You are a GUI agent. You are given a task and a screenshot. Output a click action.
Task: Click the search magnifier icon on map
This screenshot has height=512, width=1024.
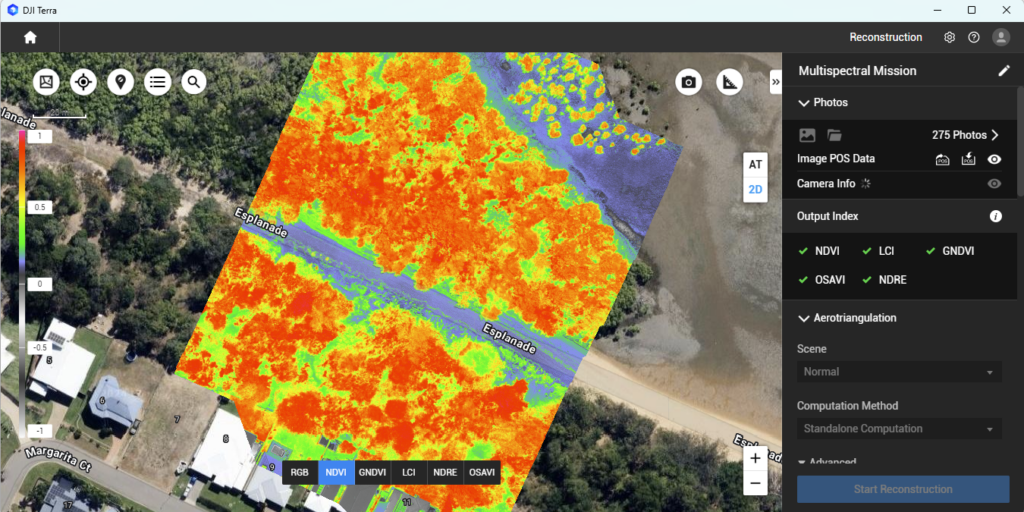[194, 82]
